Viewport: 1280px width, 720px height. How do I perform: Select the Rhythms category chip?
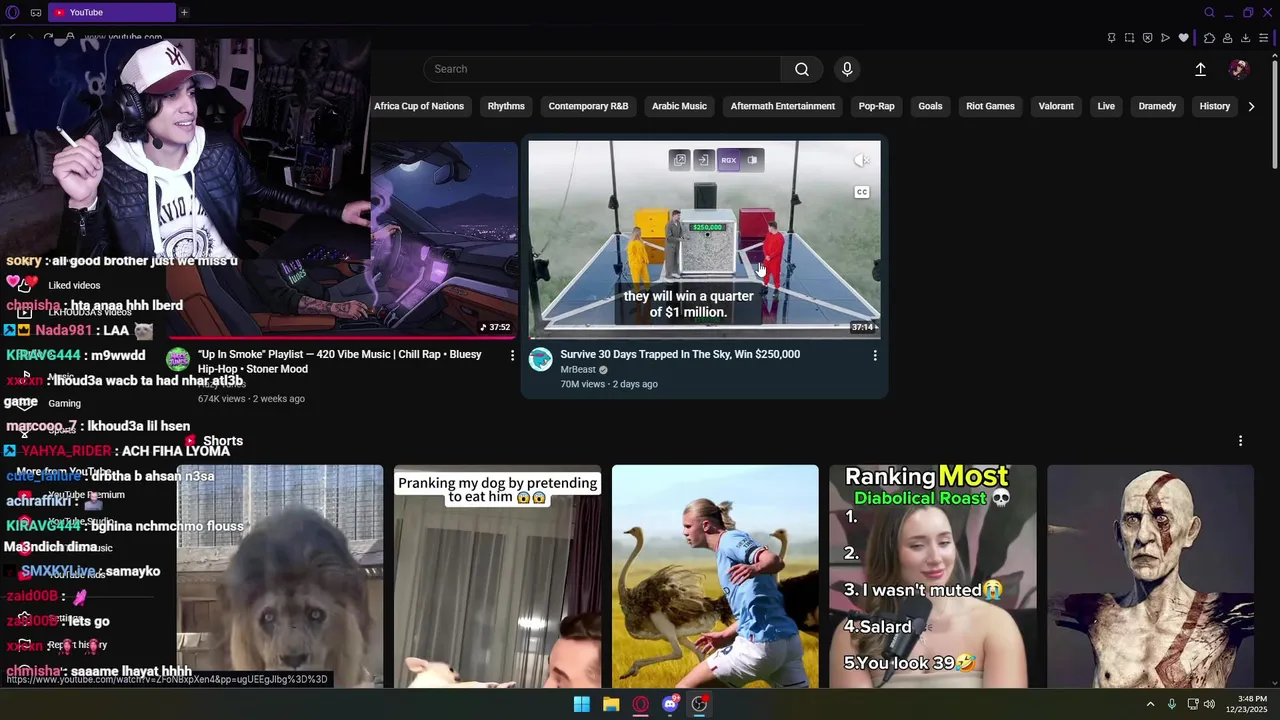(x=506, y=106)
